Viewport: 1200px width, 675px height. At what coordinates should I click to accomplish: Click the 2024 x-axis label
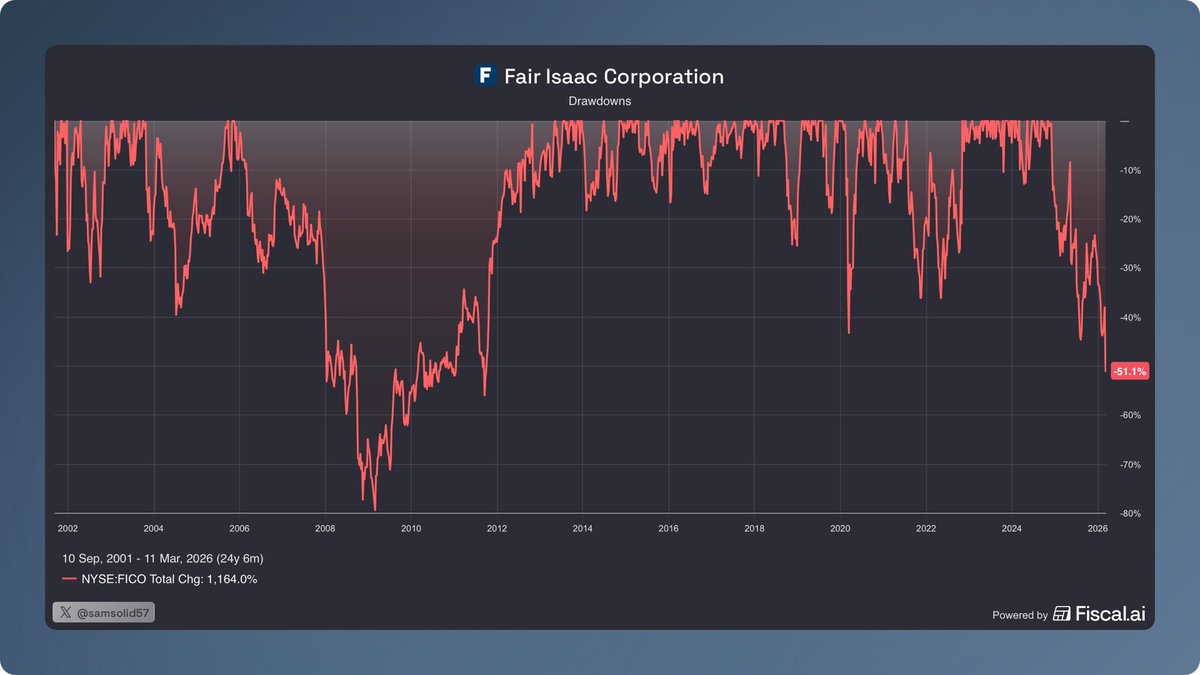(x=1012, y=527)
